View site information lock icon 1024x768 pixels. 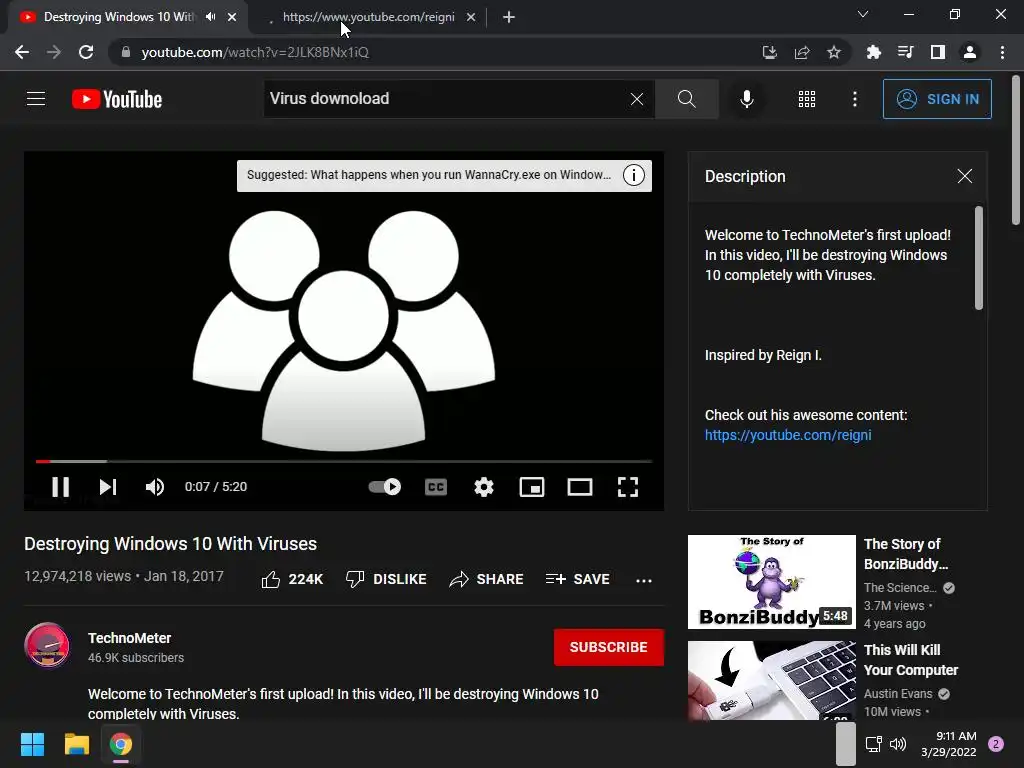click(126, 52)
